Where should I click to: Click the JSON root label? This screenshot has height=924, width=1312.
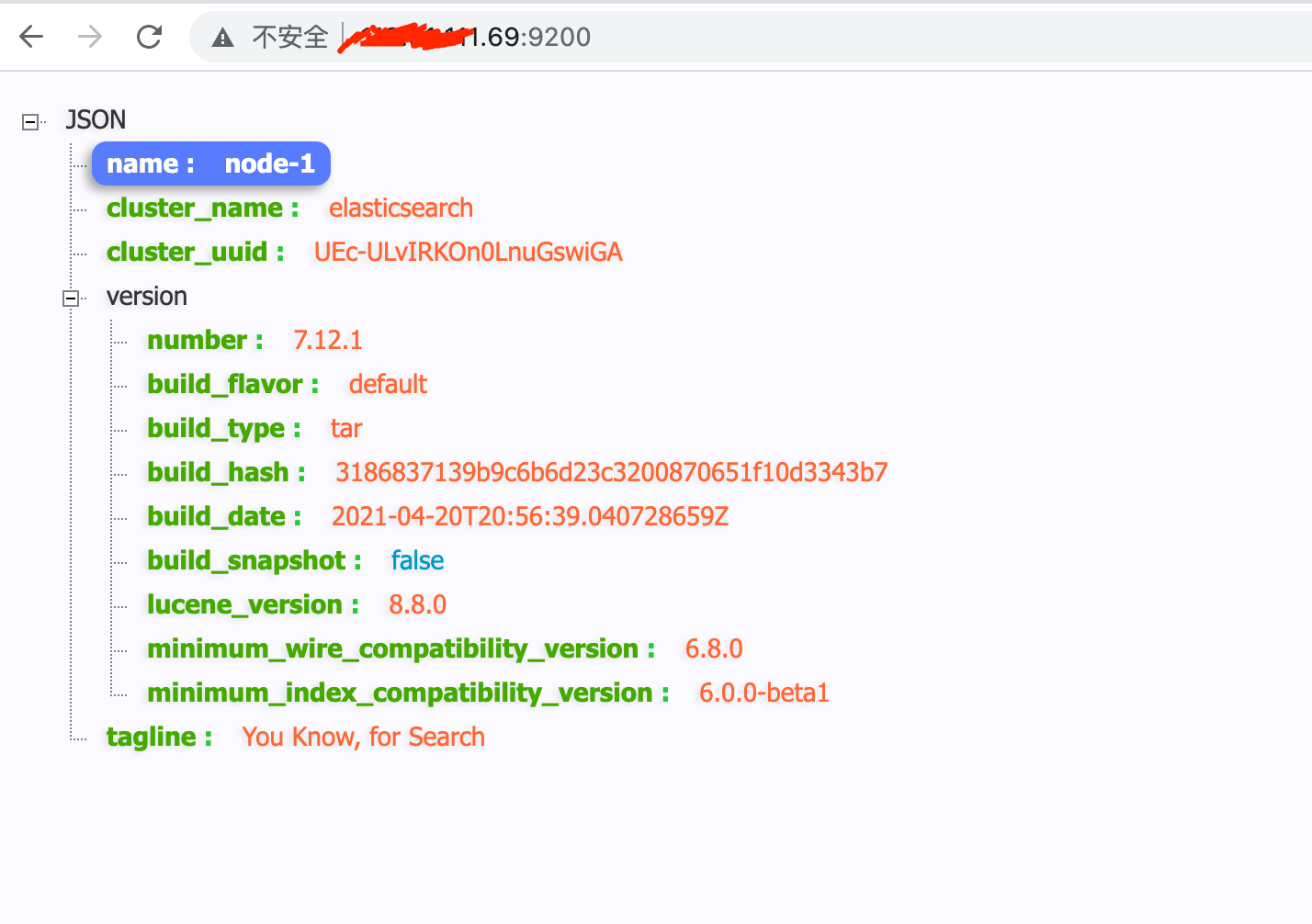(x=96, y=119)
